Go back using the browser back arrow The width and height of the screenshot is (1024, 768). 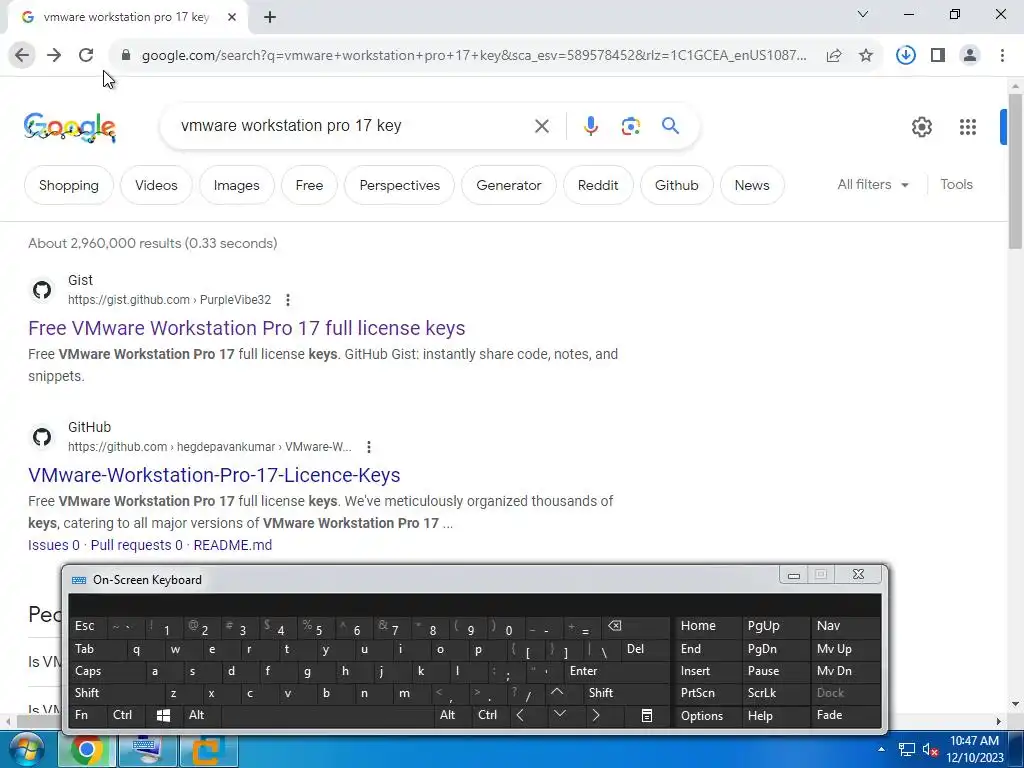click(22, 56)
